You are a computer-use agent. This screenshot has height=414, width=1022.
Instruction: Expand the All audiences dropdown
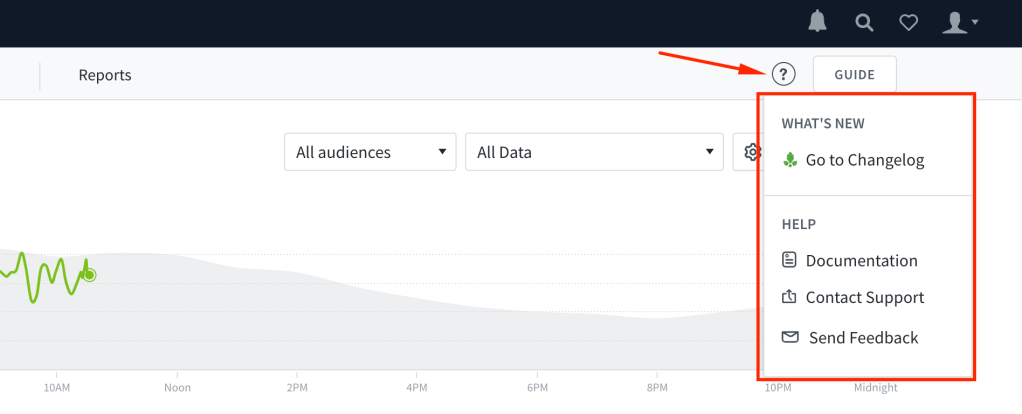click(370, 153)
